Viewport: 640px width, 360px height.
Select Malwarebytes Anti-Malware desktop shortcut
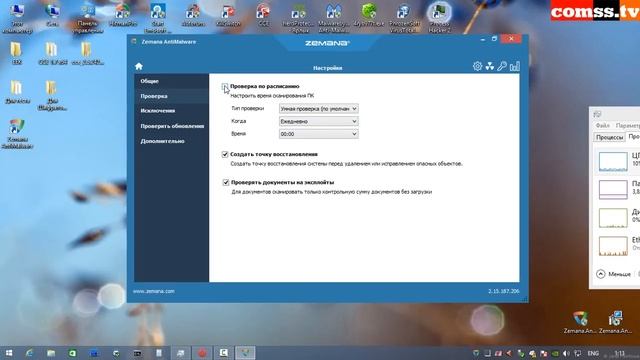coord(333,18)
